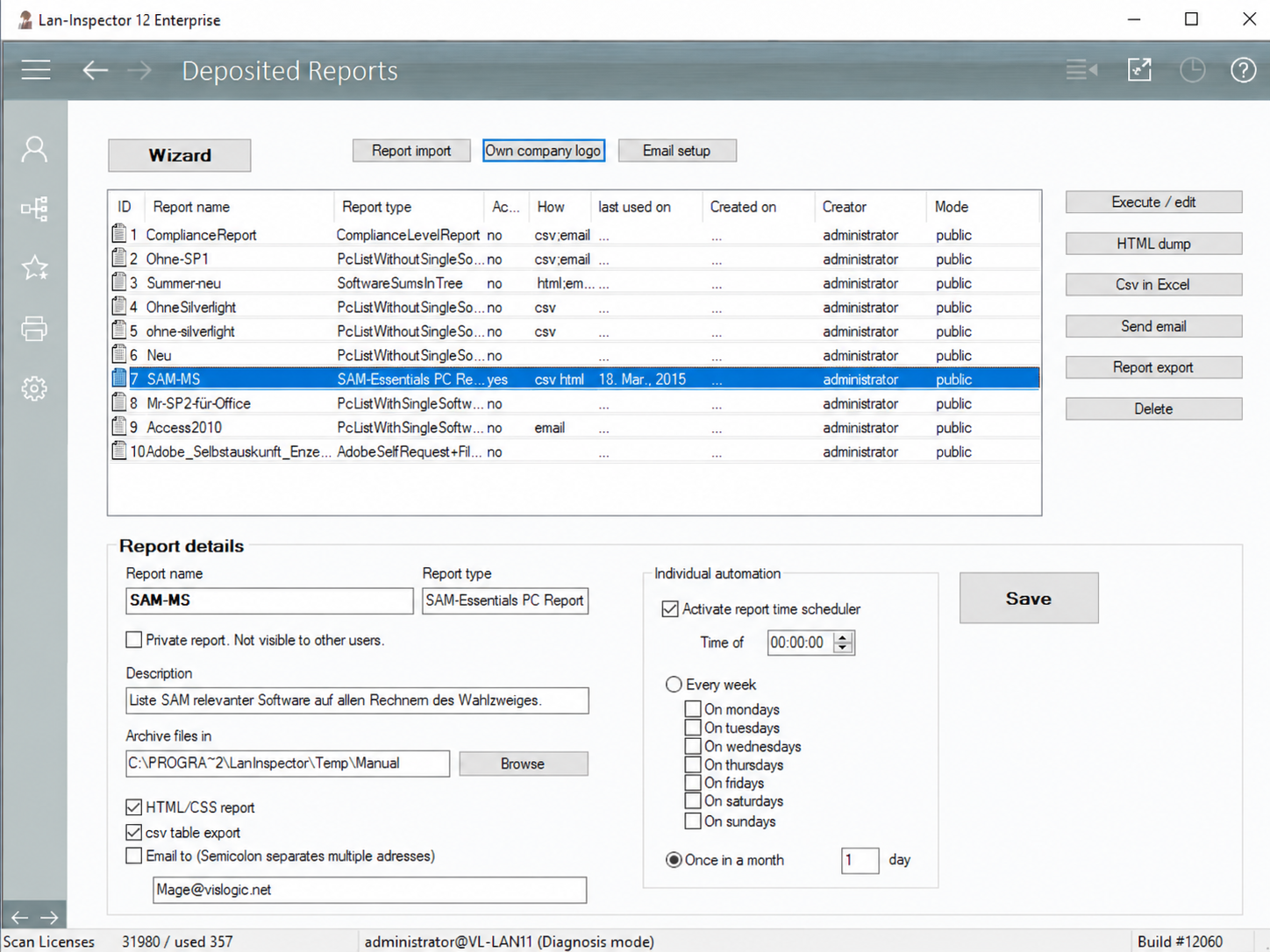Check the On saturdays checkbox
The height and width of the screenshot is (952, 1270).
[x=693, y=801]
